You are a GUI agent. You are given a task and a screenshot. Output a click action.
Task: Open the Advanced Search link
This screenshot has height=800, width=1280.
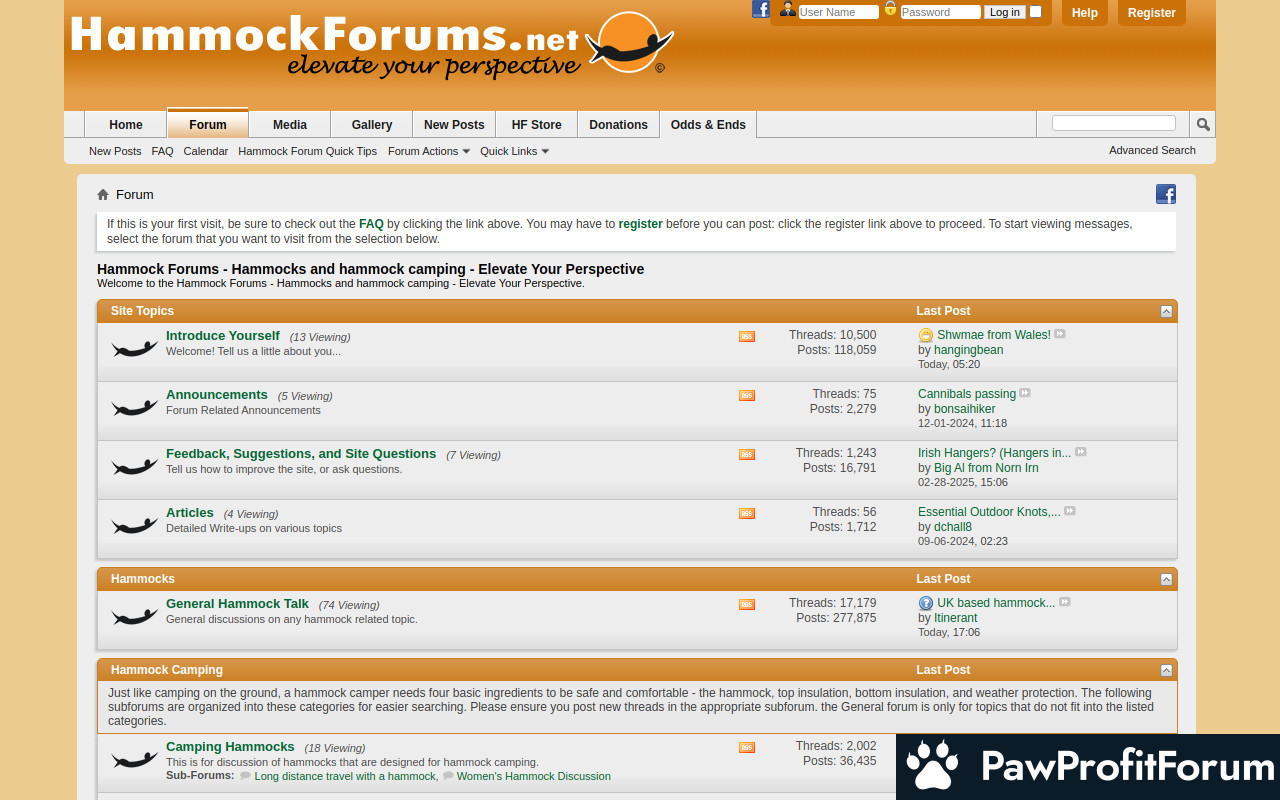pyautogui.click(x=1152, y=150)
